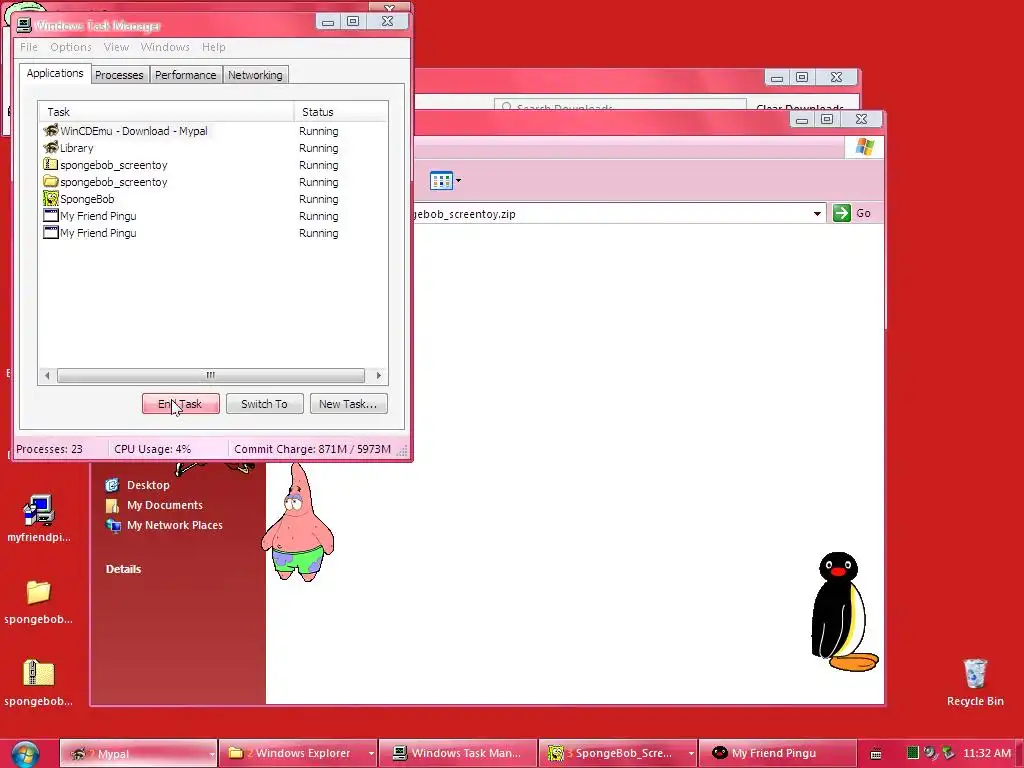This screenshot has width=1024, height=768.
Task: Switch to the Networking tab
Action: pos(255,75)
